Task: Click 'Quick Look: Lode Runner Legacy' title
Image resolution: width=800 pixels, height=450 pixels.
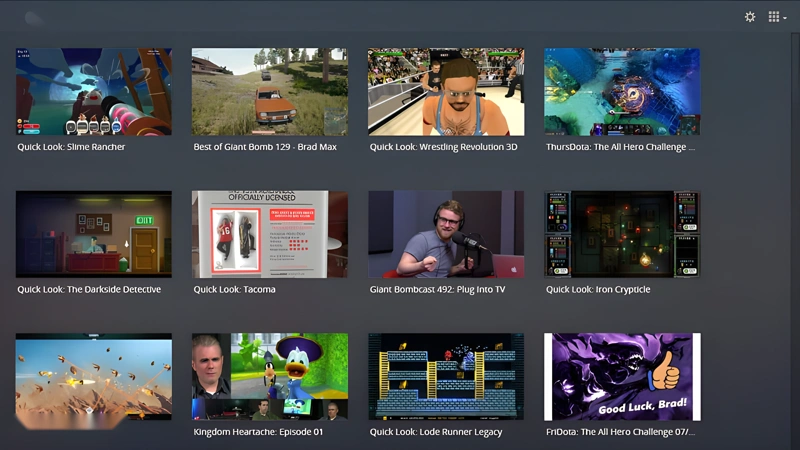Action: (436, 432)
